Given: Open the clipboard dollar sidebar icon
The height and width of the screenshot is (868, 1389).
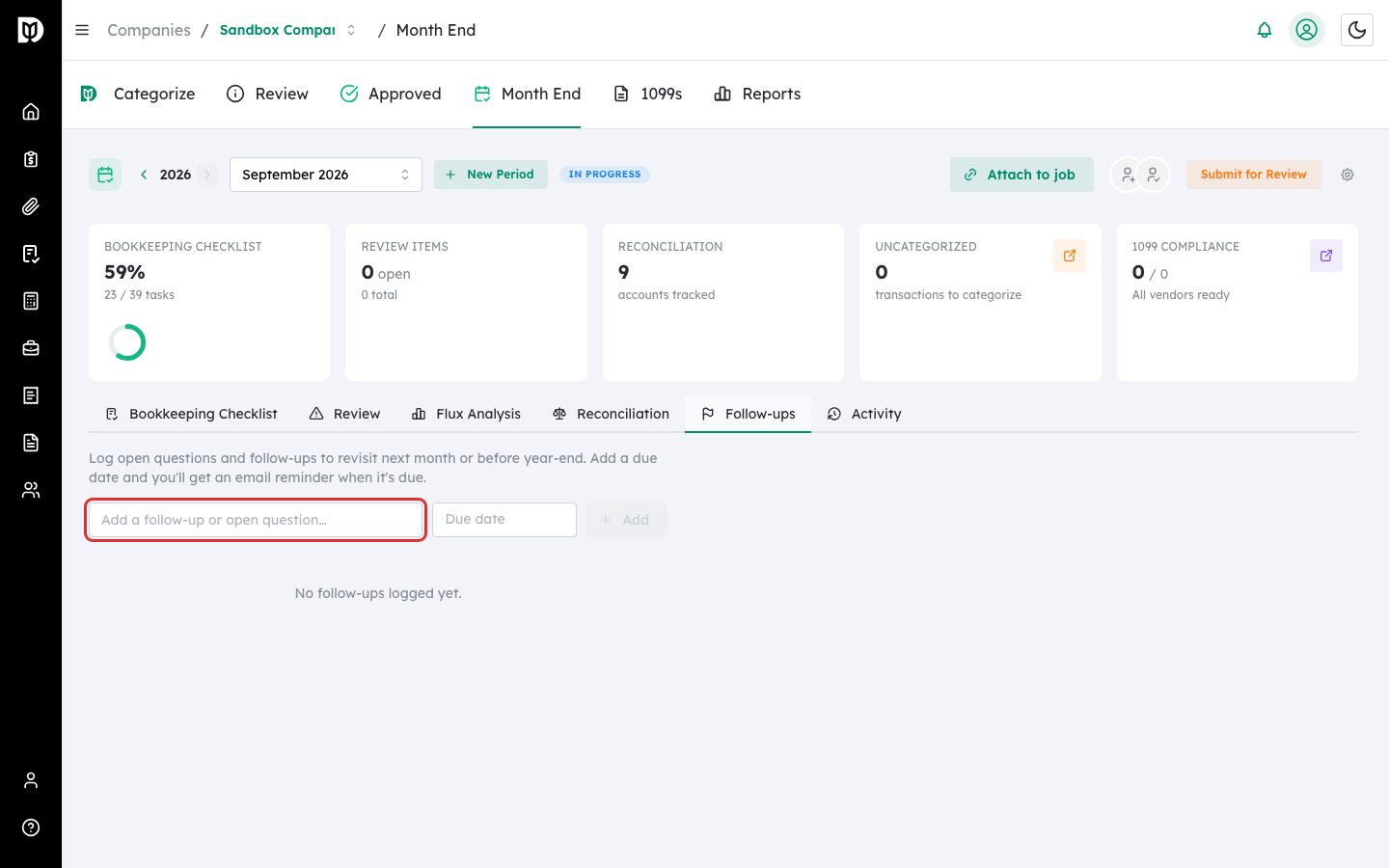Looking at the screenshot, I should coord(31,159).
